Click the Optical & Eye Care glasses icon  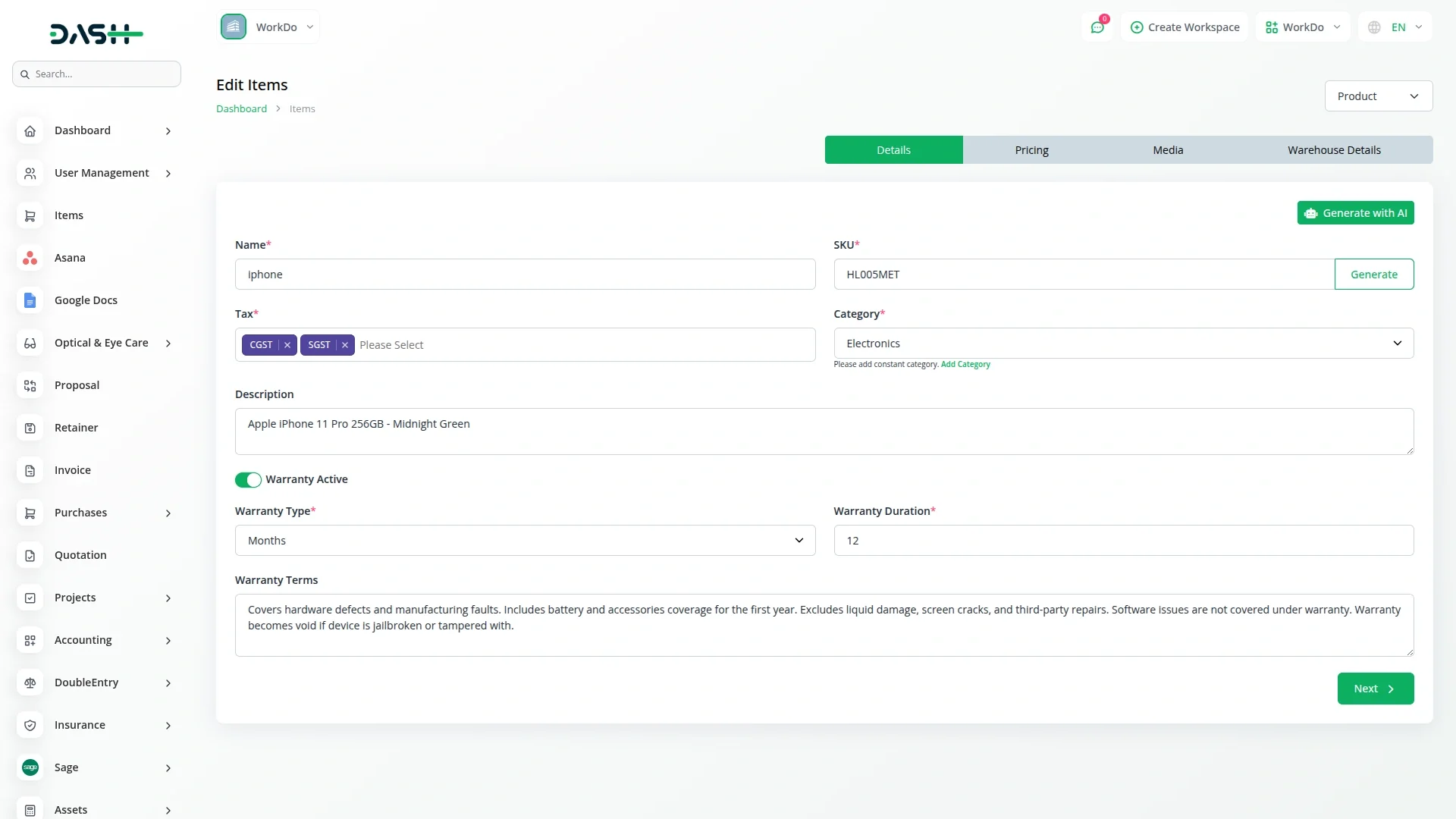[30, 343]
